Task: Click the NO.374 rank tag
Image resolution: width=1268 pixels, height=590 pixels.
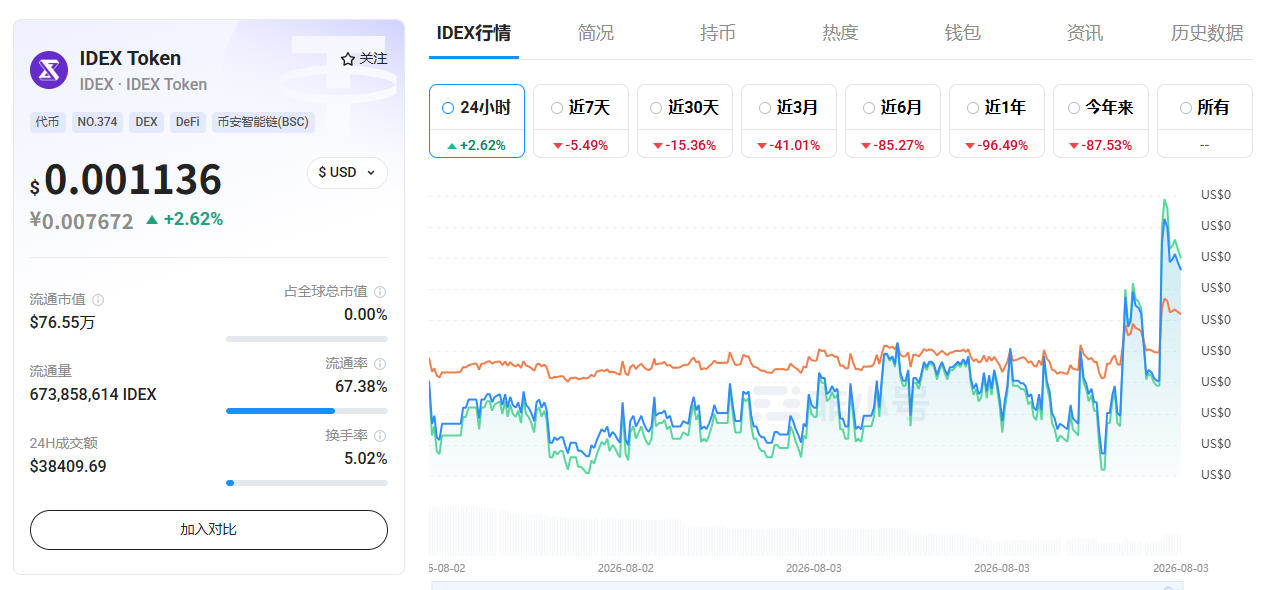Action: [97, 122]
